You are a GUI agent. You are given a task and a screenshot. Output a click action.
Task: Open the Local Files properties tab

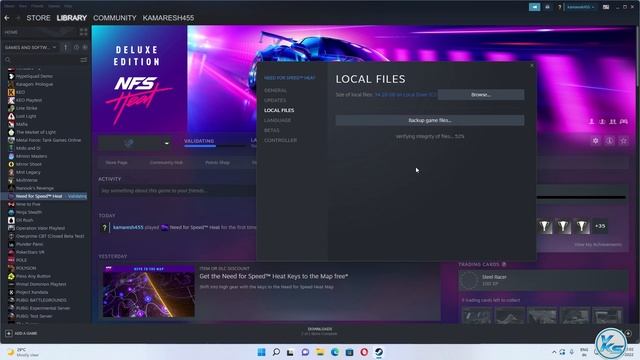click(x=279, y=110)
